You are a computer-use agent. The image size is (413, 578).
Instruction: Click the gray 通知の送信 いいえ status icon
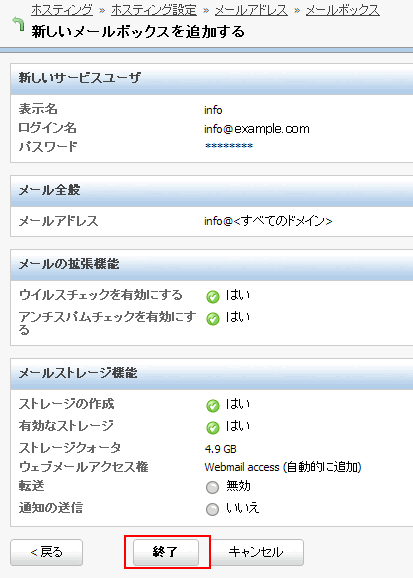[212, 509]
